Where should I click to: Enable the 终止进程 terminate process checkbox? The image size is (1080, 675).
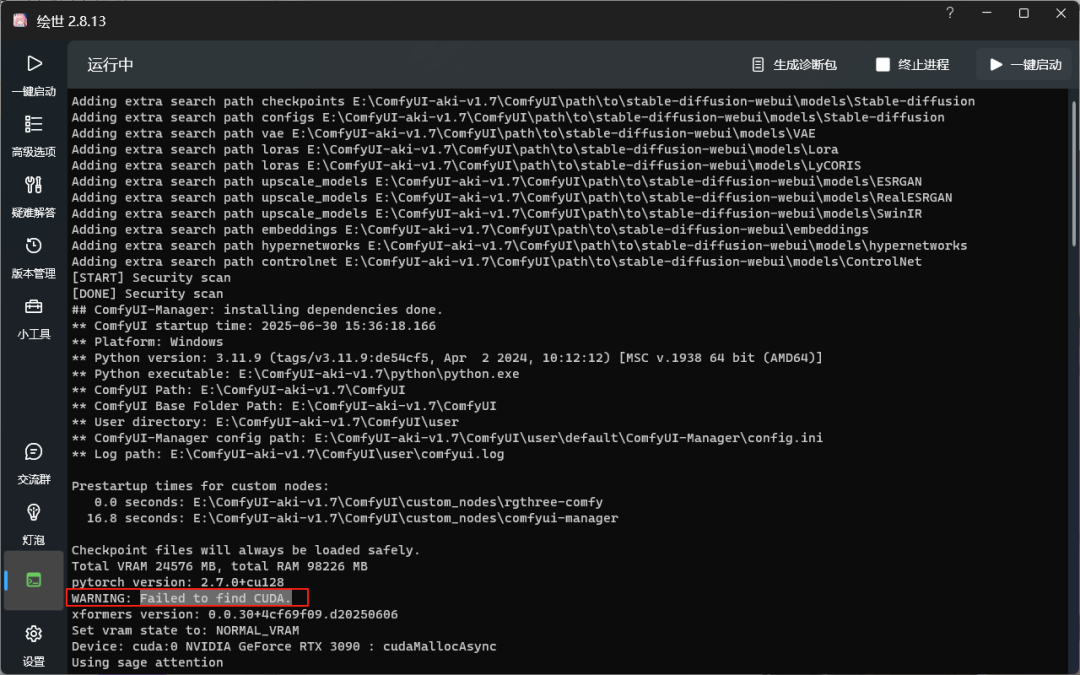pyautogui.click(x=884, y=64)
